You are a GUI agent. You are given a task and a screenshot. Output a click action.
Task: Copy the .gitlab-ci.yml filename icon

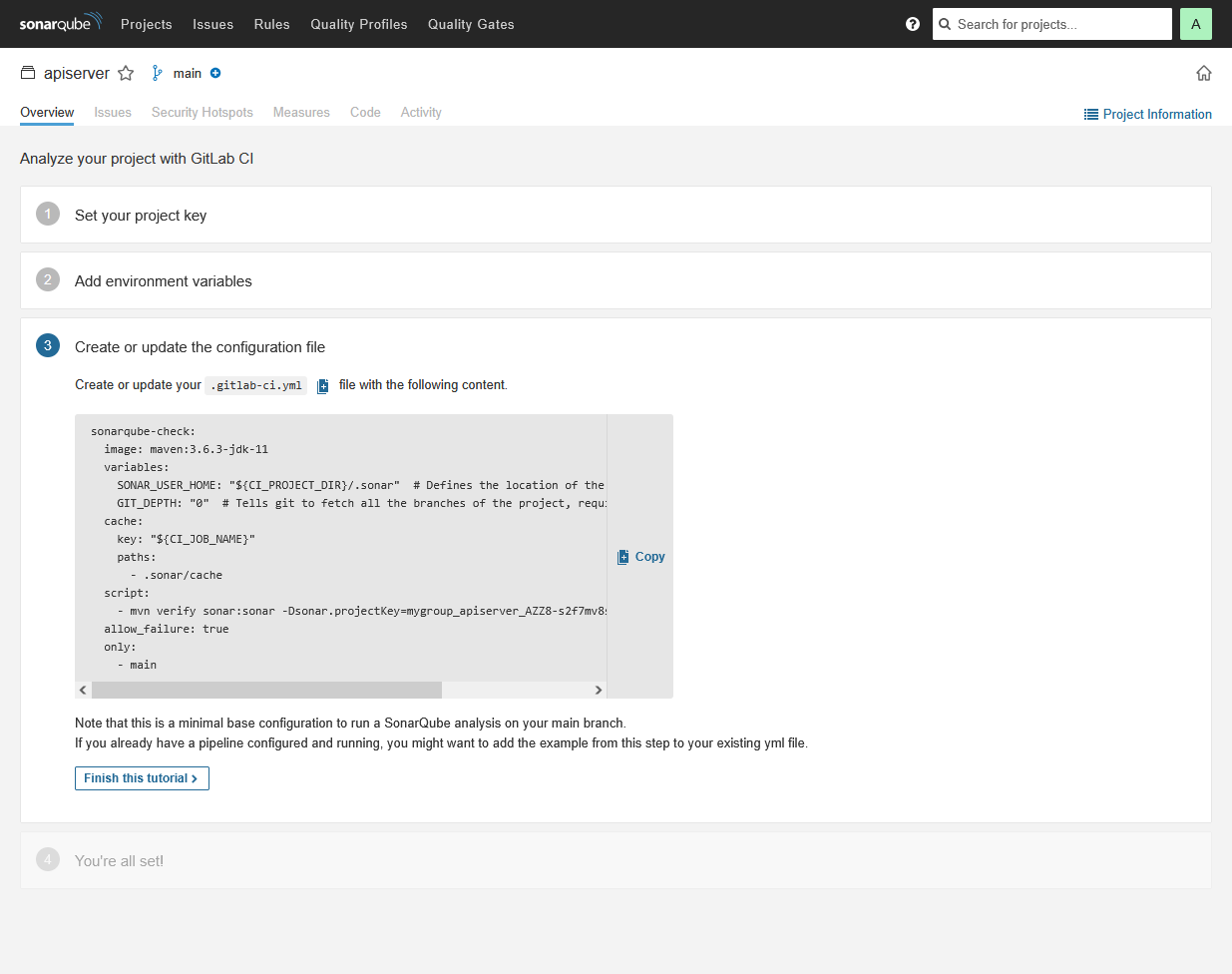323,386
